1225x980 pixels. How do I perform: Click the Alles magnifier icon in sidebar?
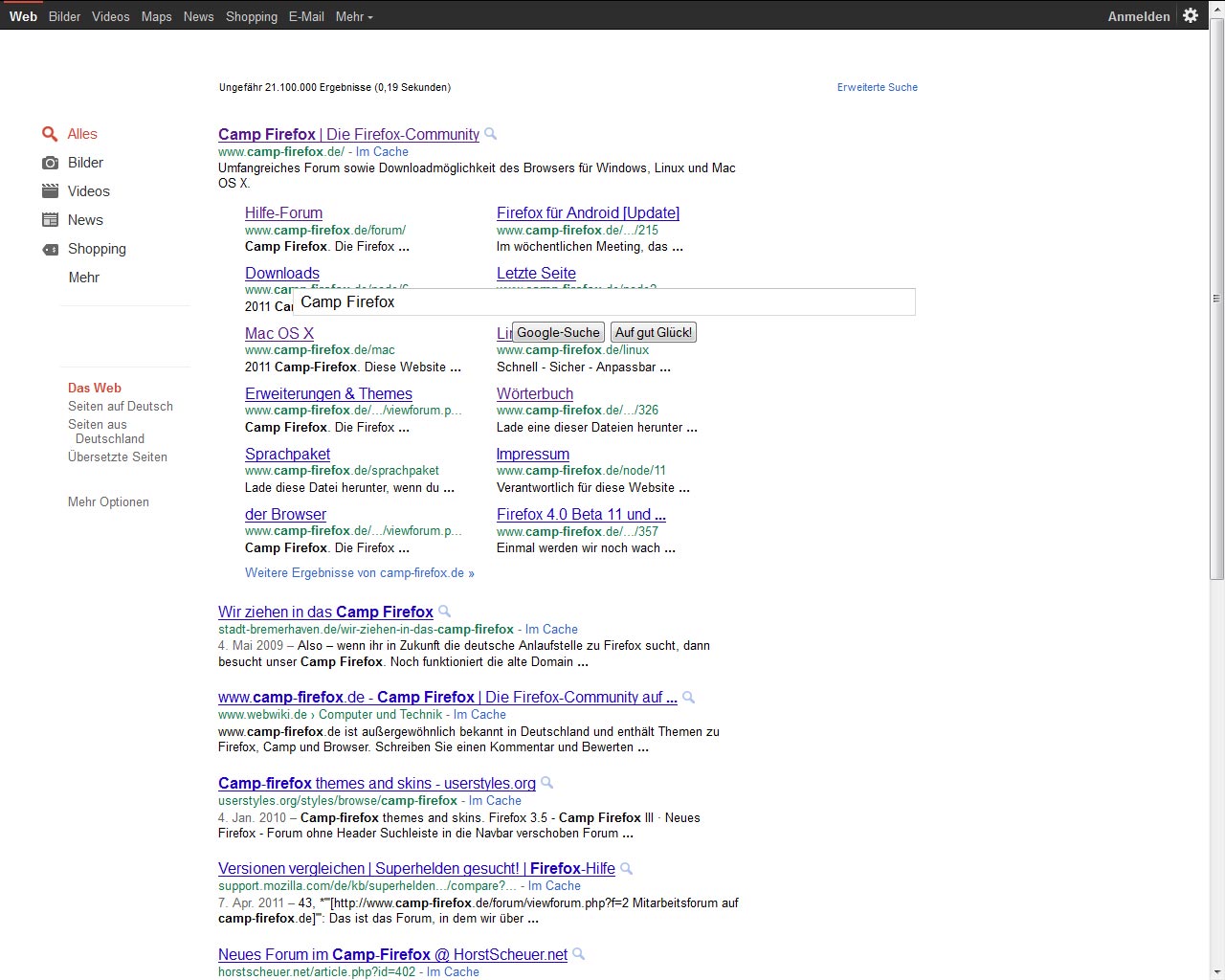[x=50, y=134]
